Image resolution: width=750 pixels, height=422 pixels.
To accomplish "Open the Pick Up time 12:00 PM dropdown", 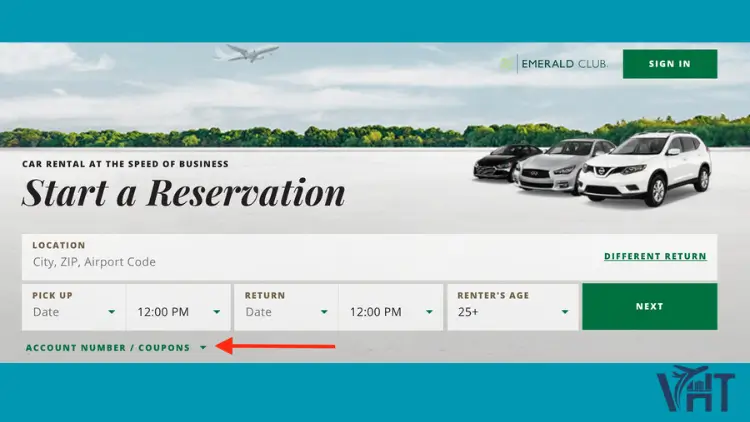I will [176, 312].
